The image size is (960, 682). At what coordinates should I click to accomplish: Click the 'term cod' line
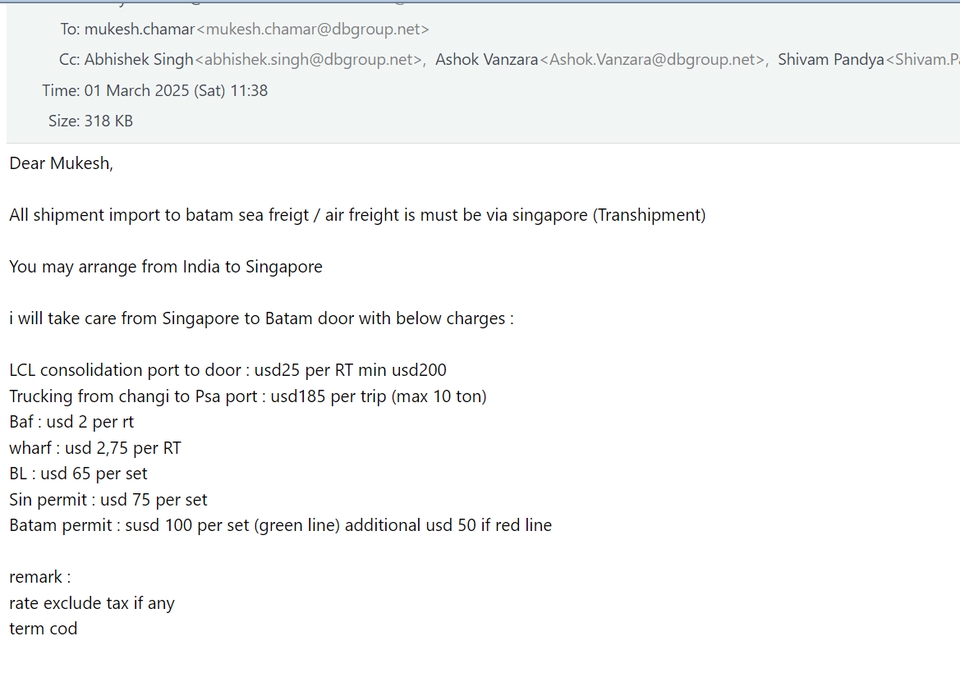click(x=43, y=629)
